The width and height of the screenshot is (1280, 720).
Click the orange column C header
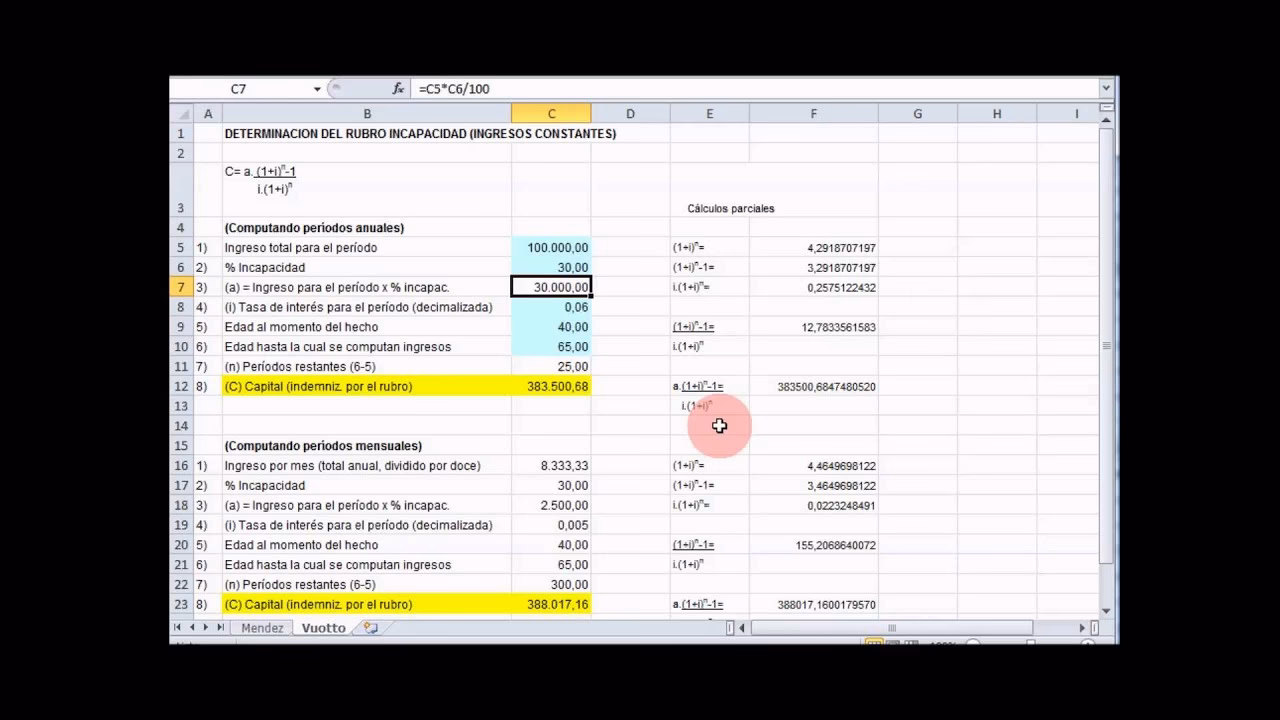(551, 113)
